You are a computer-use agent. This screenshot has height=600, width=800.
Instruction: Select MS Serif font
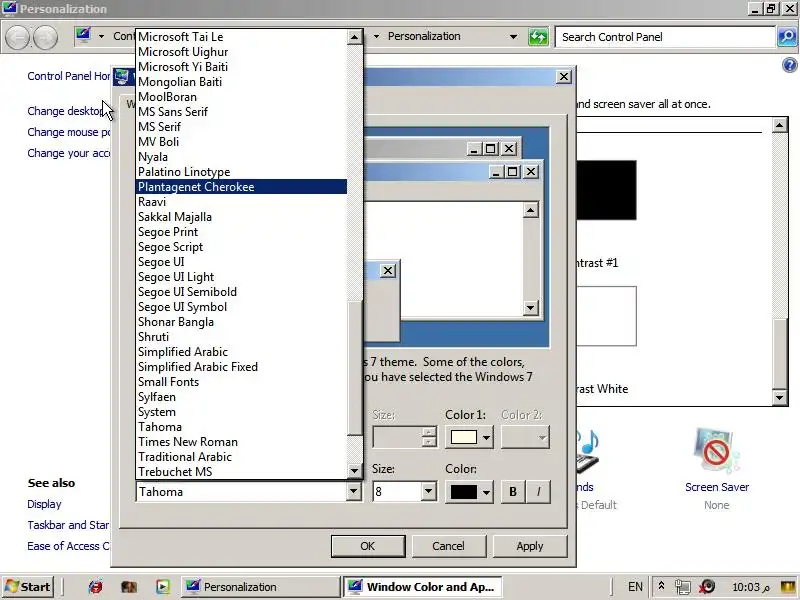tap(242, 127)
